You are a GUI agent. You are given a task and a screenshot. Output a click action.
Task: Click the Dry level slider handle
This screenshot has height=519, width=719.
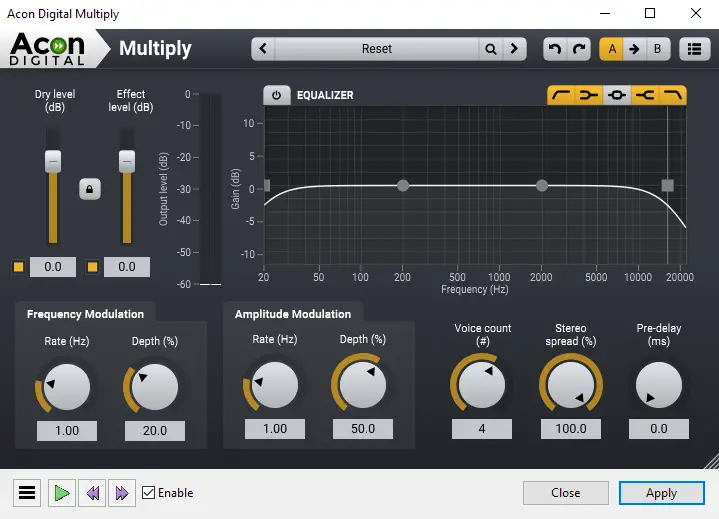click(x=53, y=161)
